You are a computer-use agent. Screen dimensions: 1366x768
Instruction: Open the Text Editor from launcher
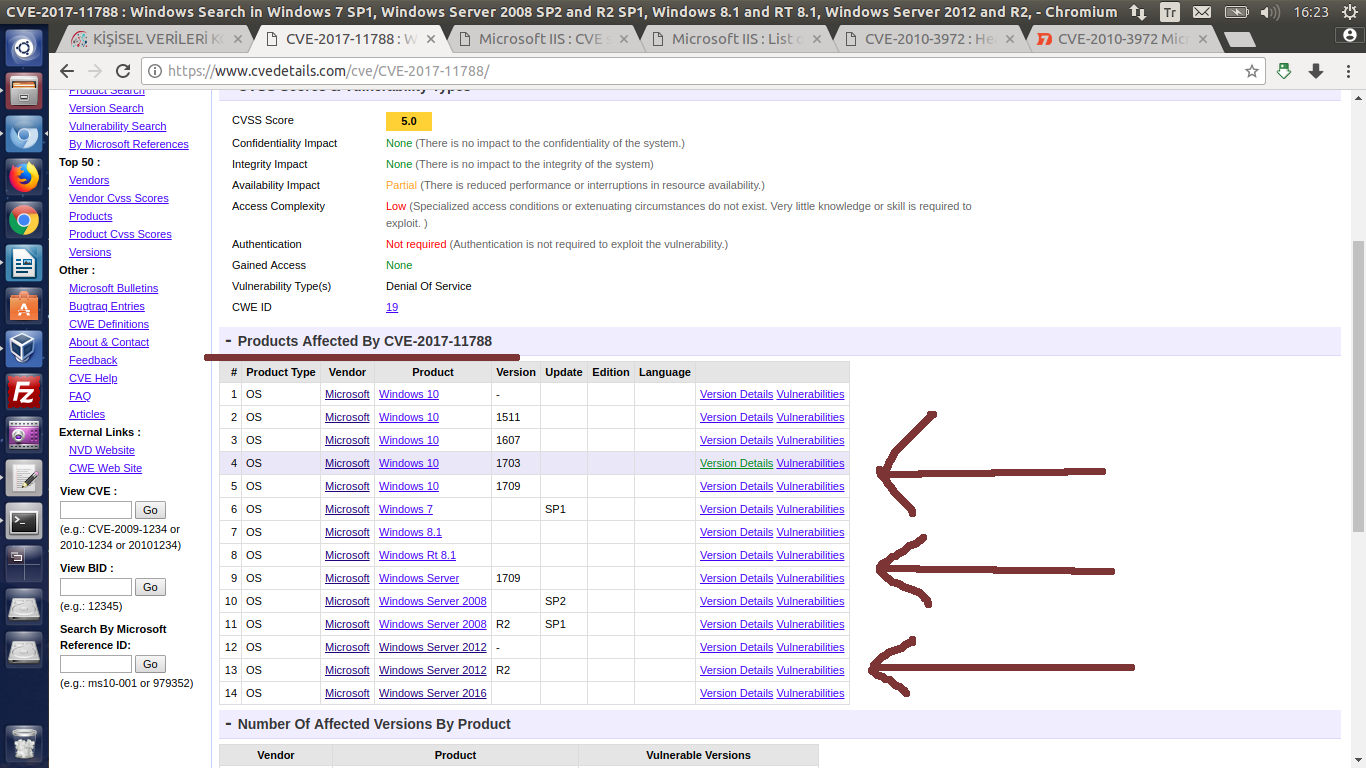tap(24, 478)
